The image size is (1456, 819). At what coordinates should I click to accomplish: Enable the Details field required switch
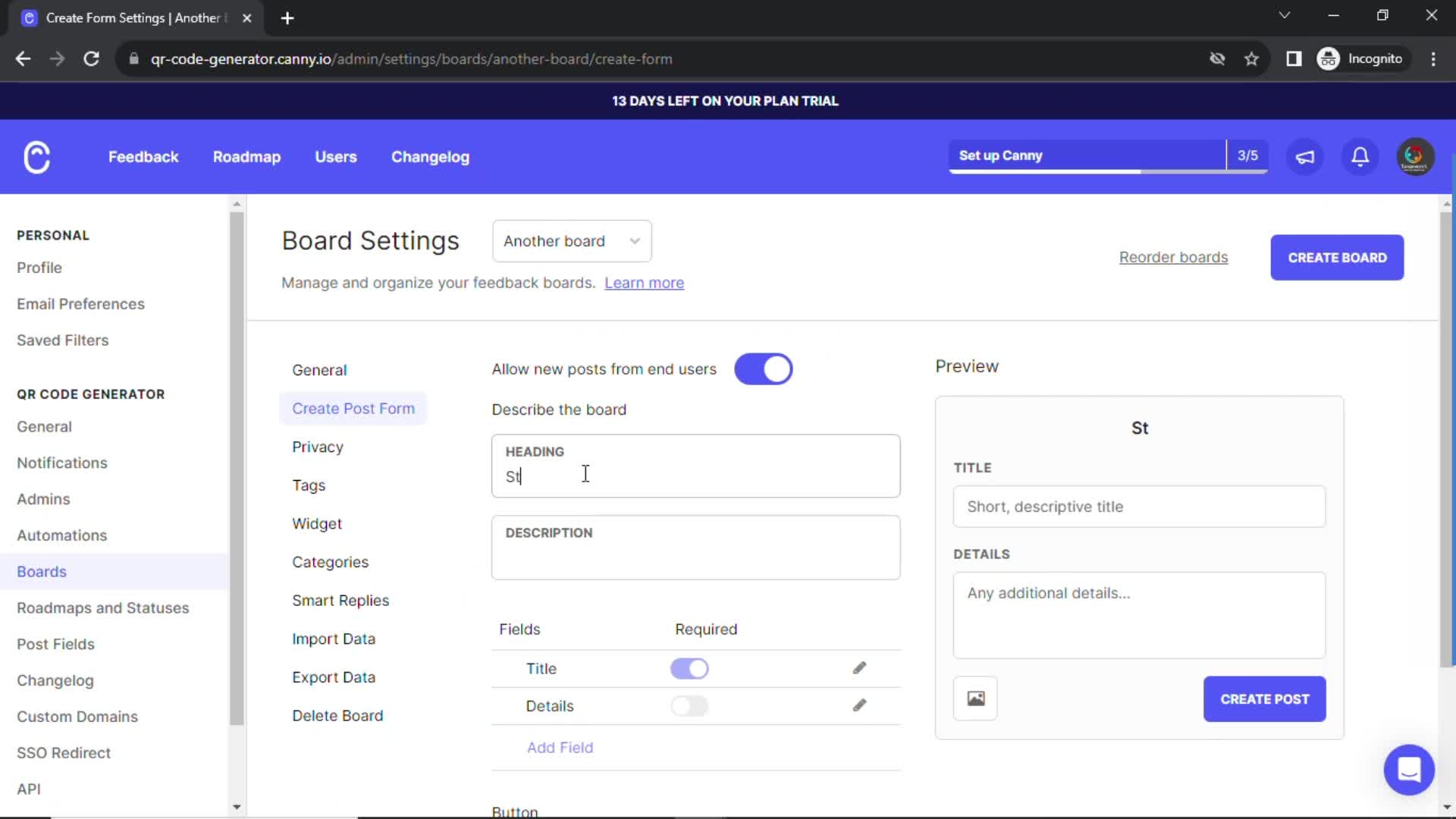tap(689, 705)
